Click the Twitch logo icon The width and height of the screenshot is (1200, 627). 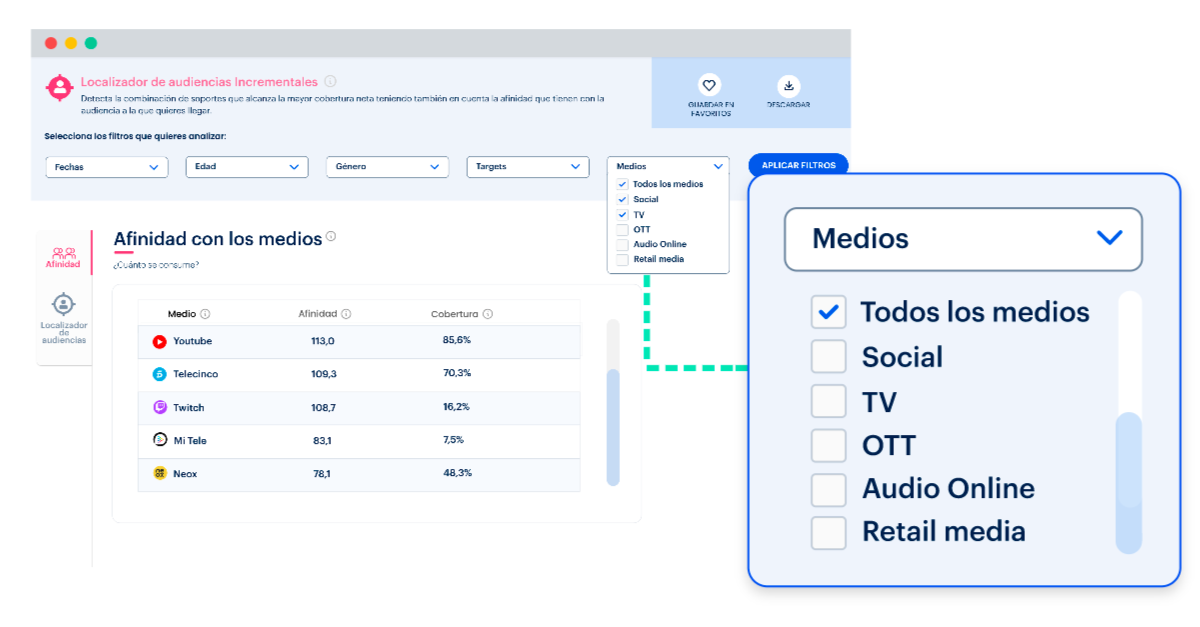159,407
